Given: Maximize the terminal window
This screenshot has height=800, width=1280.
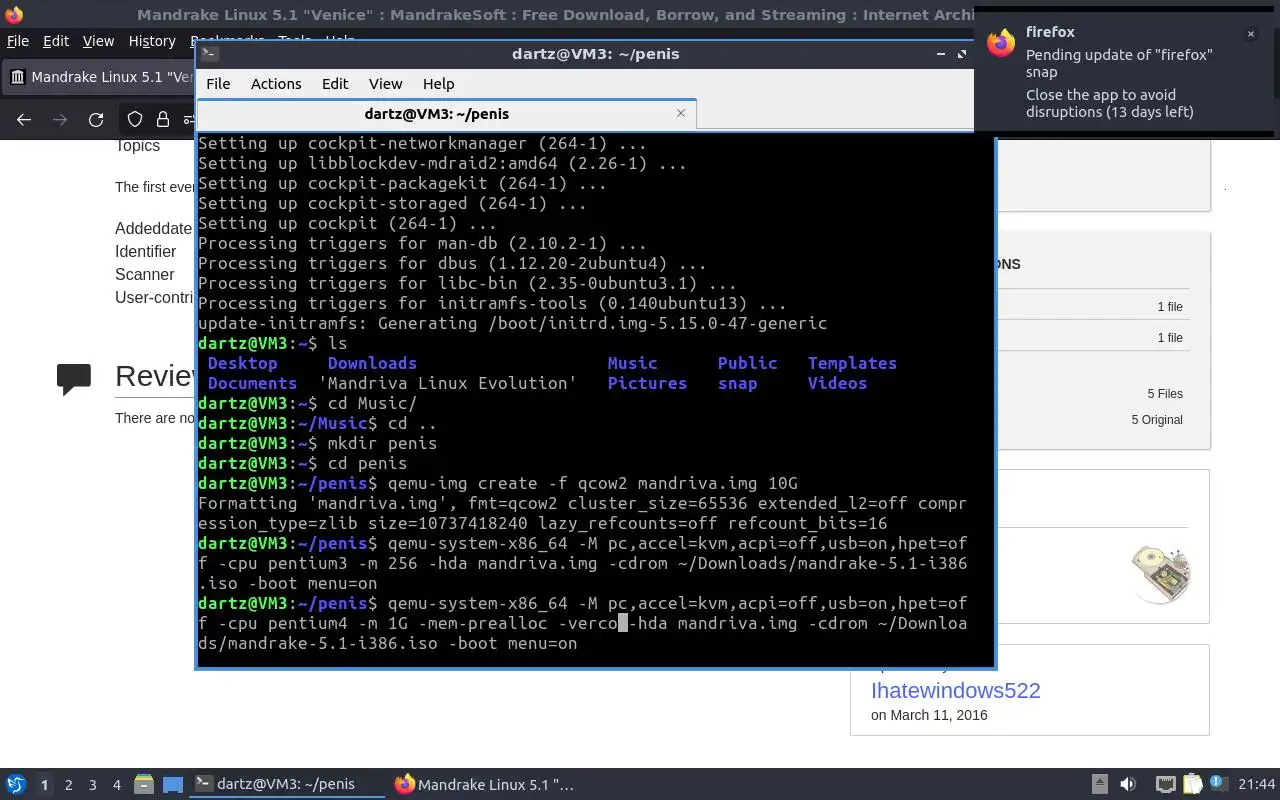Looking at the screenshot, I should click(962, 54).
